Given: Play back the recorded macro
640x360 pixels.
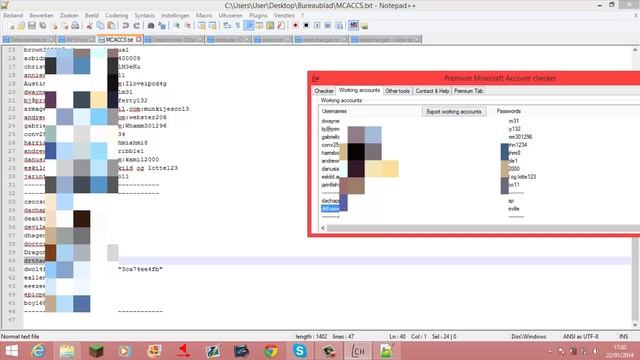Looking at the screenshot, I should coord(317,26).
